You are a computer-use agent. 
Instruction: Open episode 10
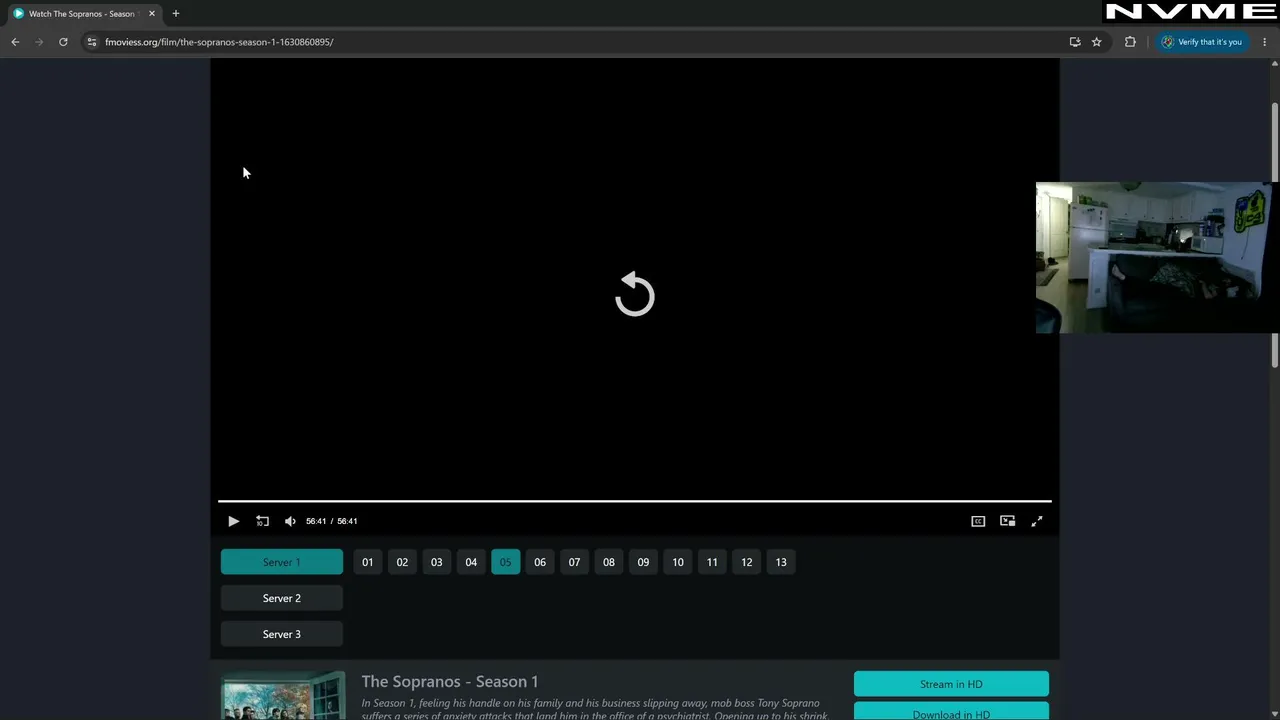tap(678, 562)
